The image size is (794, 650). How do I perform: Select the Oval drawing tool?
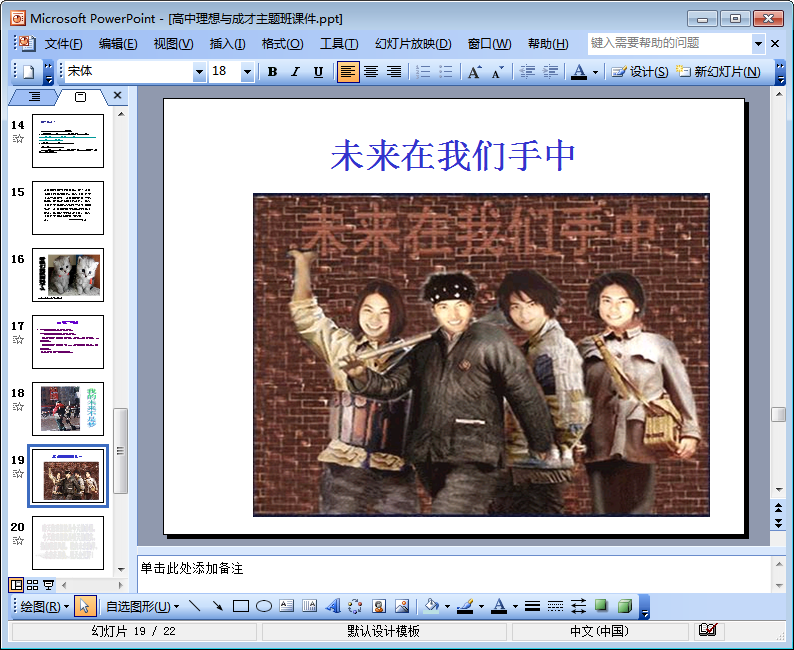pos(263,606)
